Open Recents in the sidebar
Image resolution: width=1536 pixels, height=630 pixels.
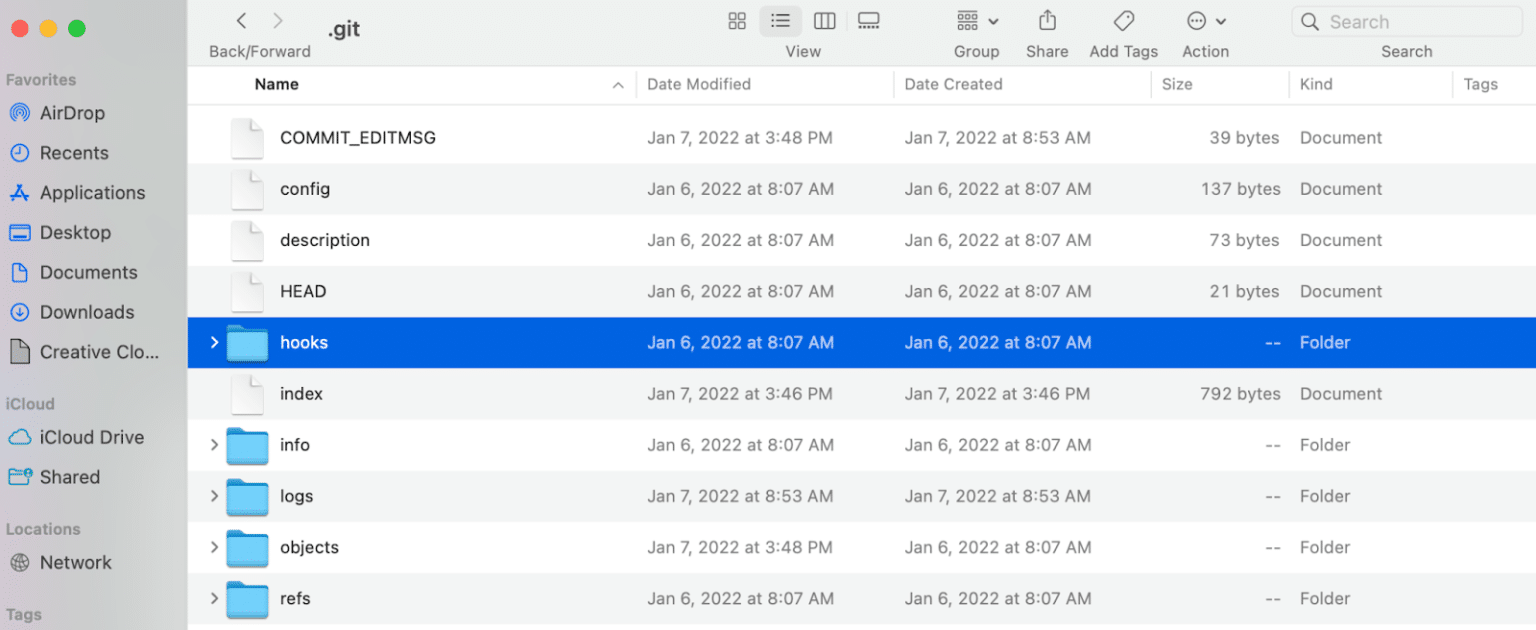[x=74, y=152]
